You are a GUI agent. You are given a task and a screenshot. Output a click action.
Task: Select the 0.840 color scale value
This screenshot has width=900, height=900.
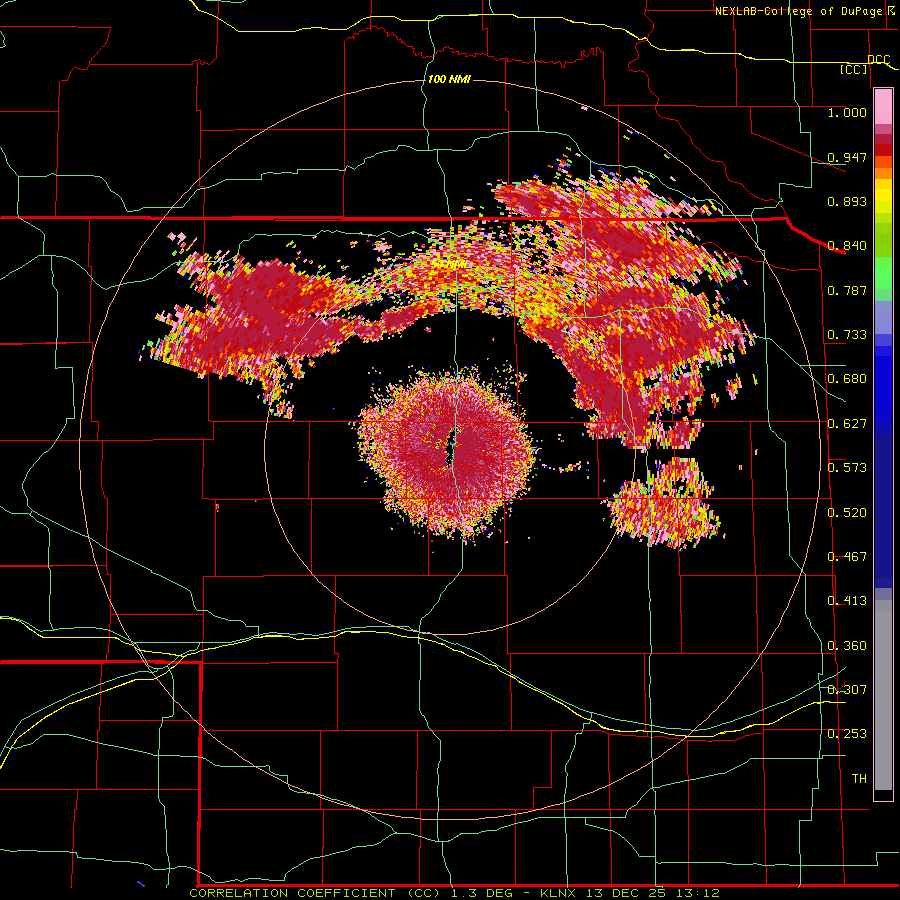tap(847, 246)
